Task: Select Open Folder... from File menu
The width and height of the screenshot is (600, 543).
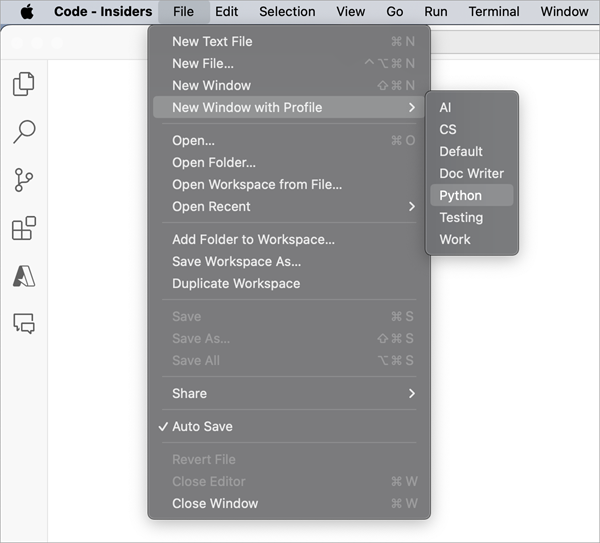Action: point(214,162)
